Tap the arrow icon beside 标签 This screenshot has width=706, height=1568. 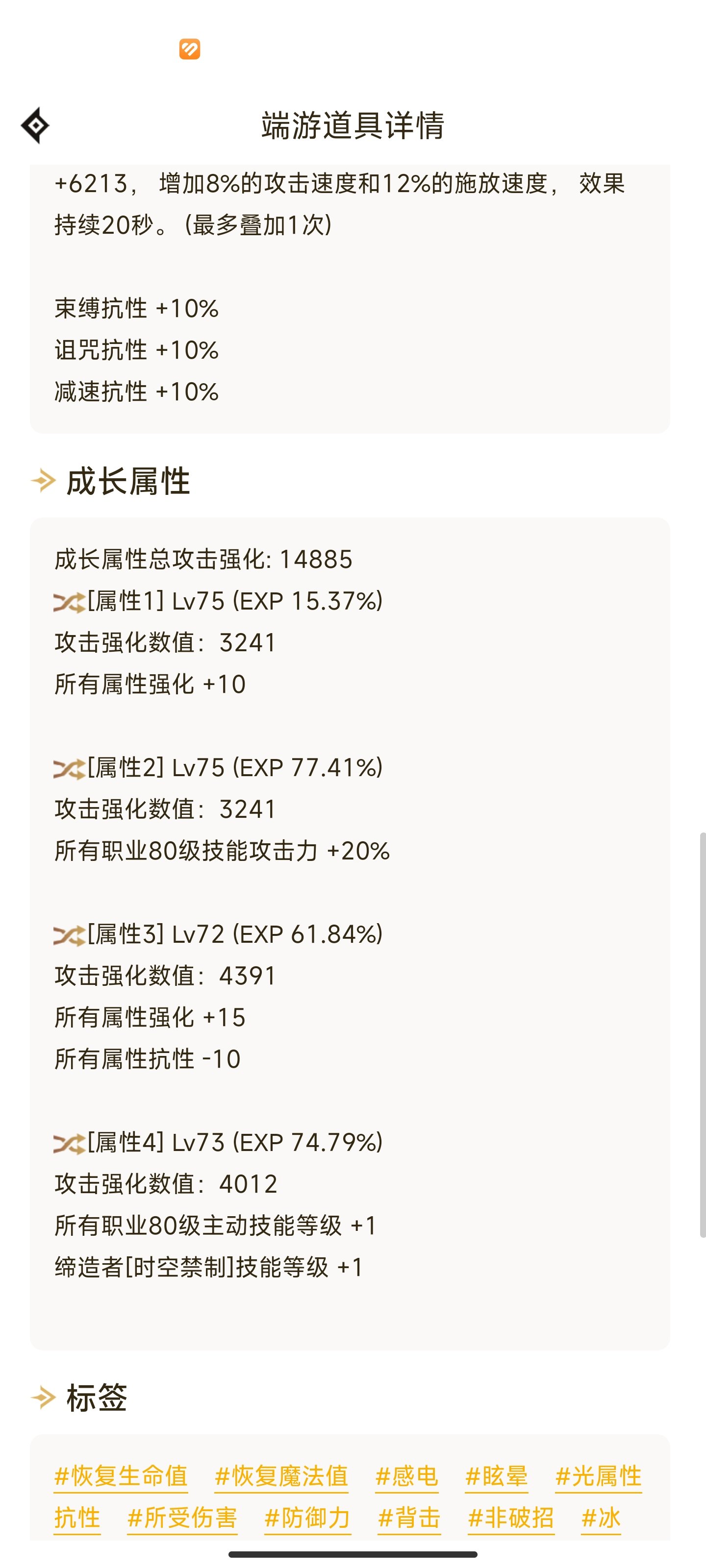coord(43,1397)
